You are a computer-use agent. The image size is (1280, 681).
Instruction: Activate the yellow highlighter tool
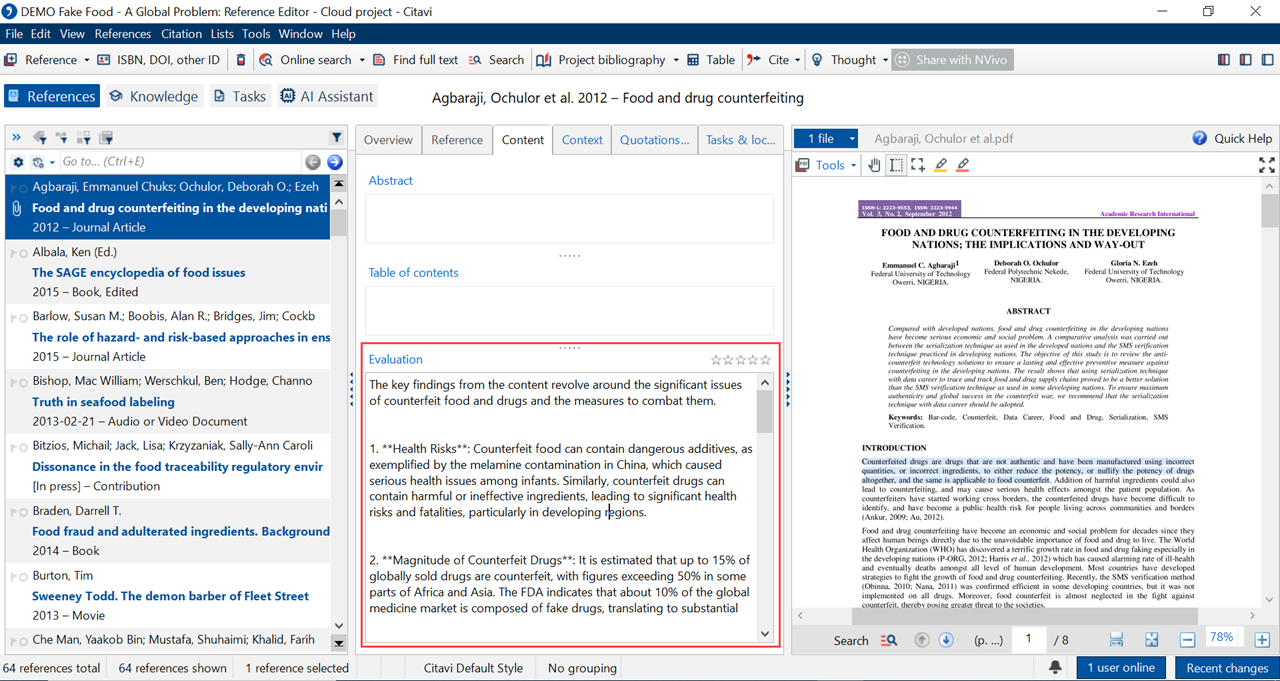click(x=941, y=165)
